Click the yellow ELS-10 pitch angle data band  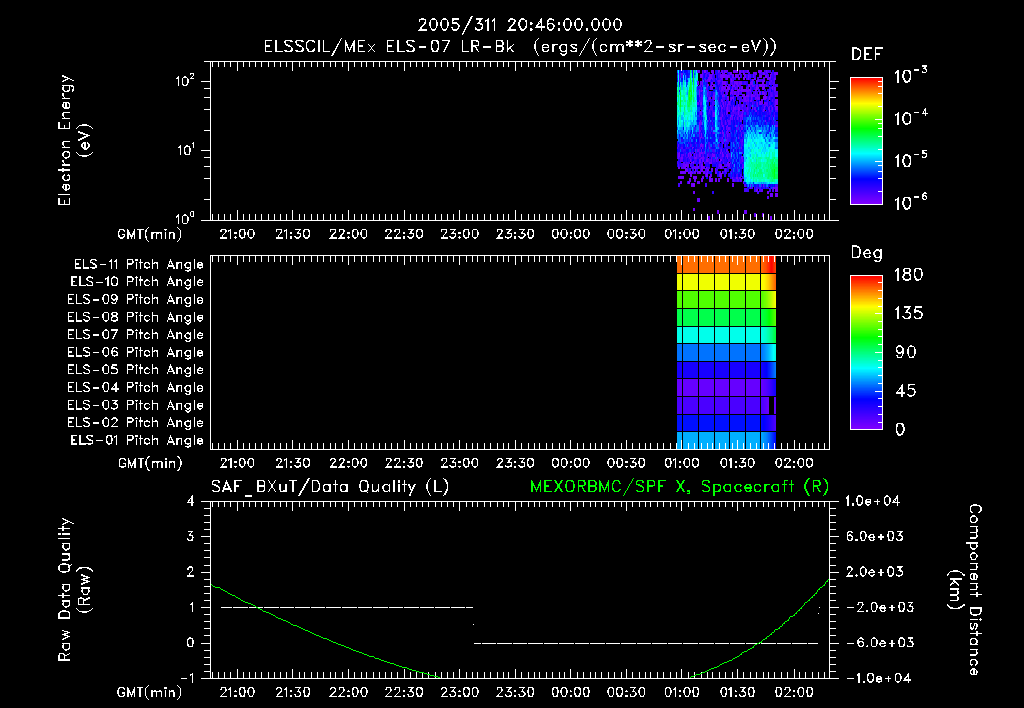tap(726, 282)
